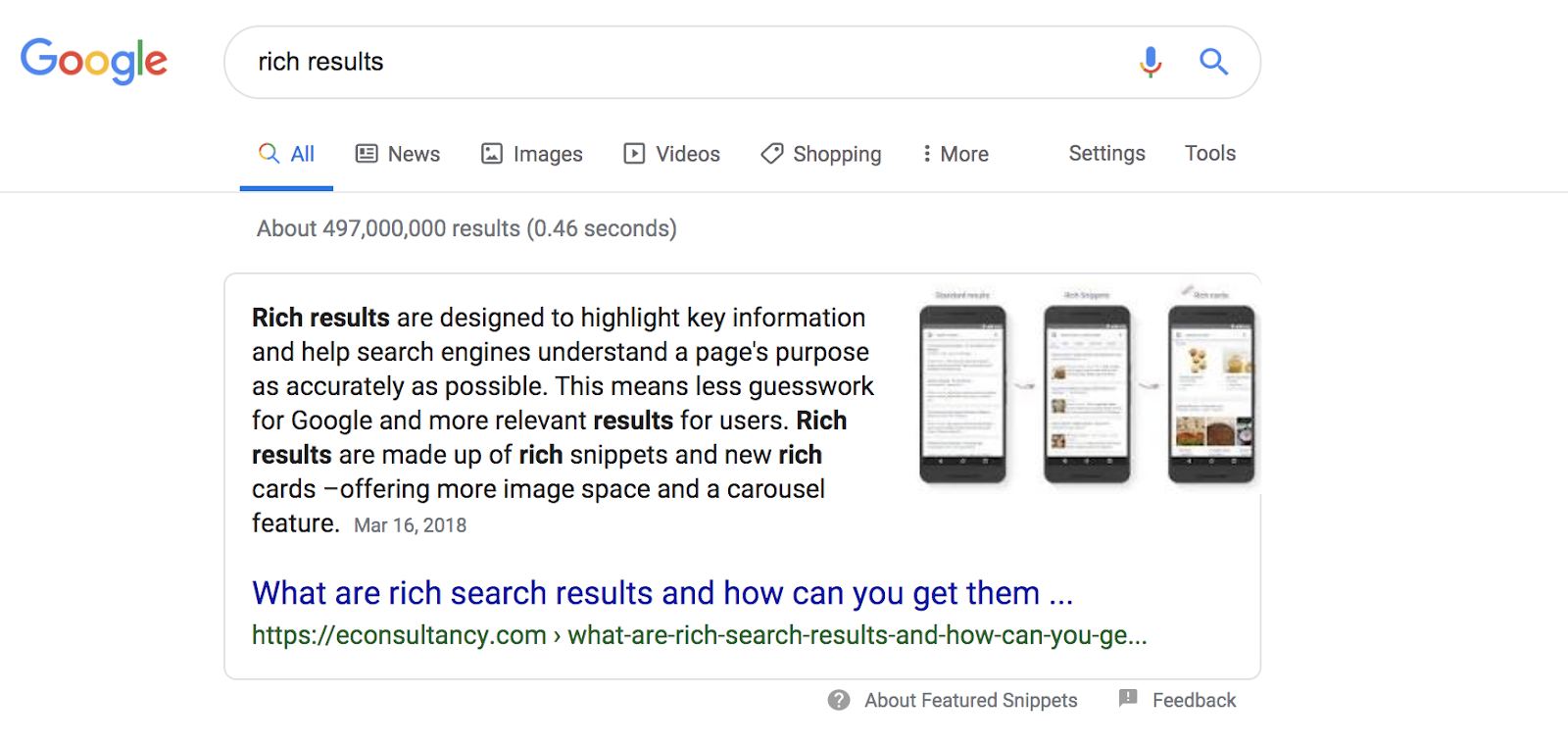Open "What are rich search results" link
Screen dimensions: 1568x745
coord(662,593)
